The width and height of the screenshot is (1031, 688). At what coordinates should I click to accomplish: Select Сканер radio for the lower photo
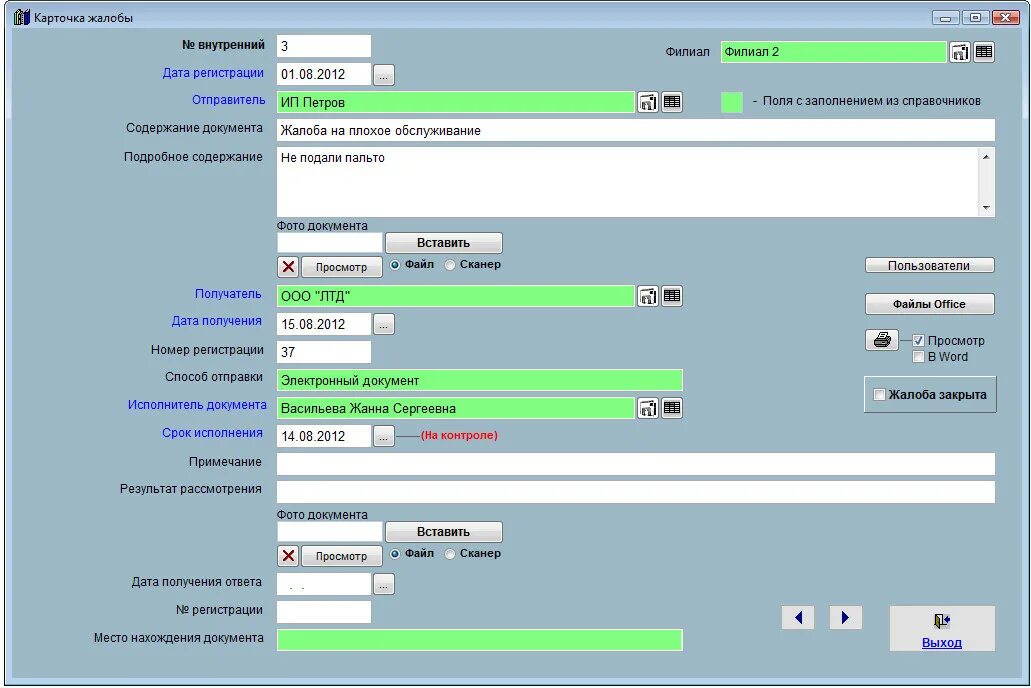(x=450, y=554)
